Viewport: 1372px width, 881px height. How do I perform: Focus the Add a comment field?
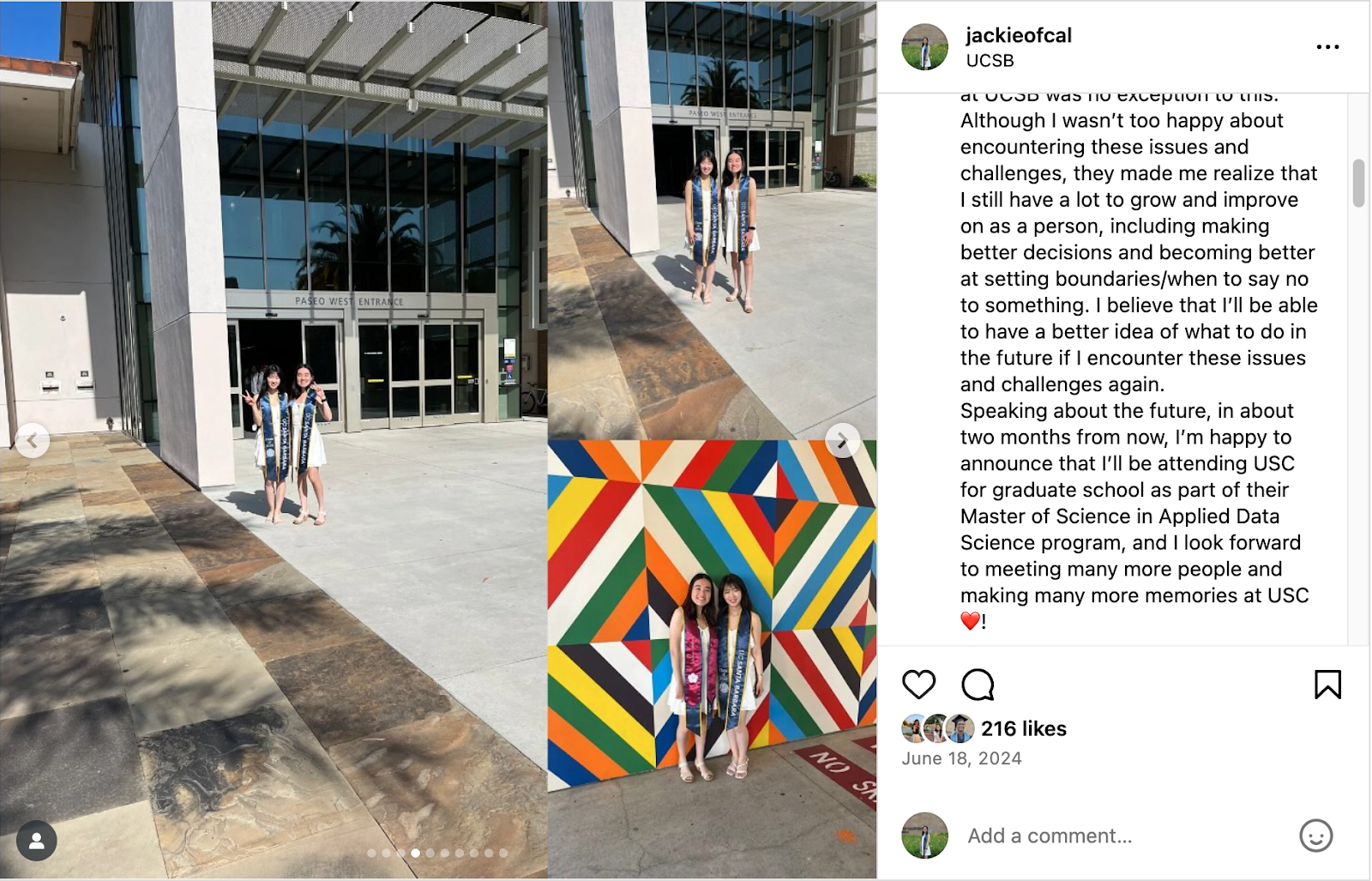point(1123,836)
